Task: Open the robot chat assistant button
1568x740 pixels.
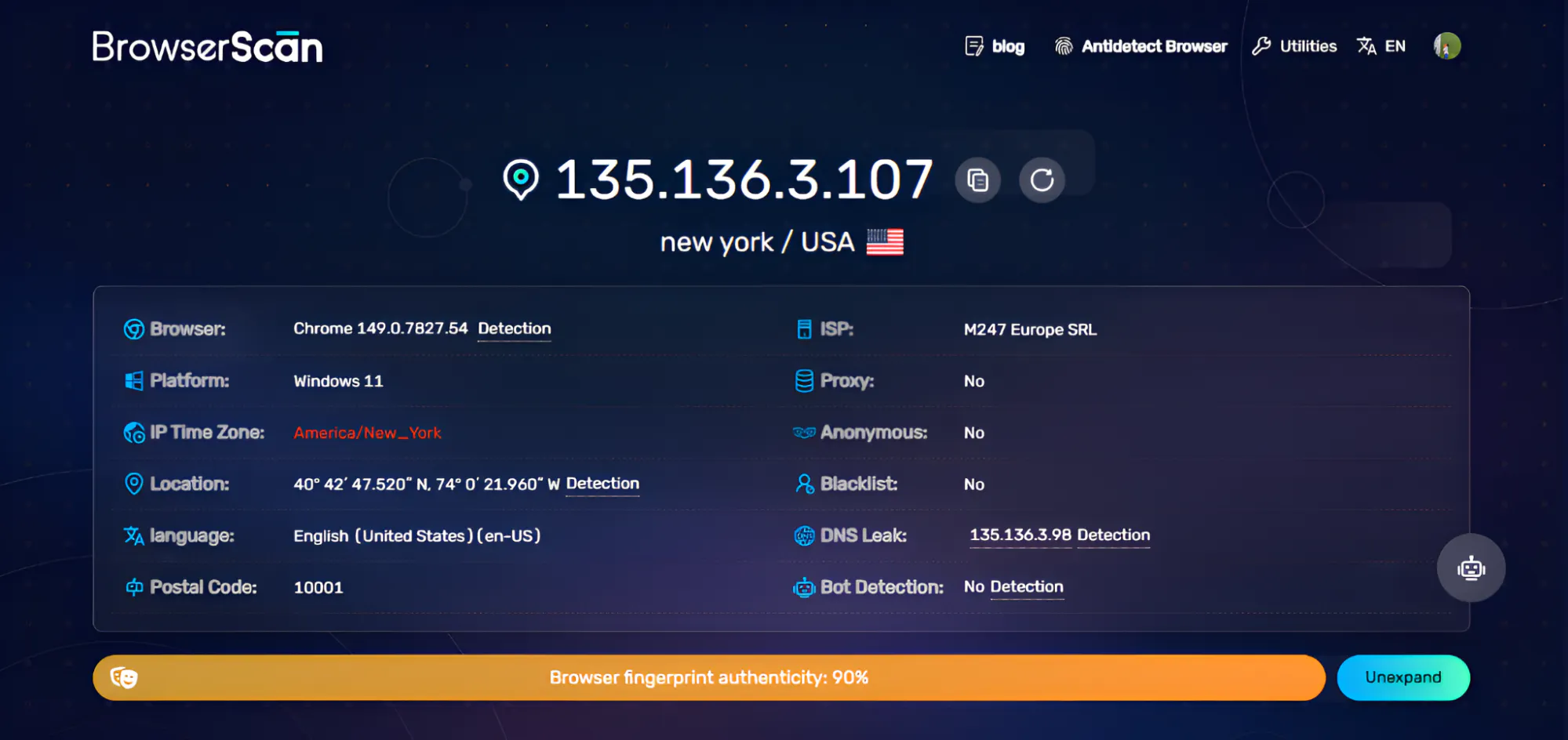Action: click(x=1472, y=568)
